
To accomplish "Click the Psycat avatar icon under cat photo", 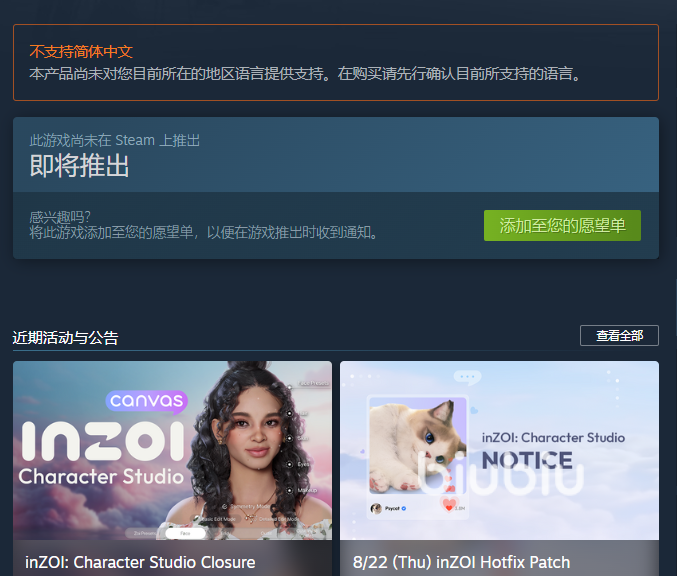I will tap(376, 508).
